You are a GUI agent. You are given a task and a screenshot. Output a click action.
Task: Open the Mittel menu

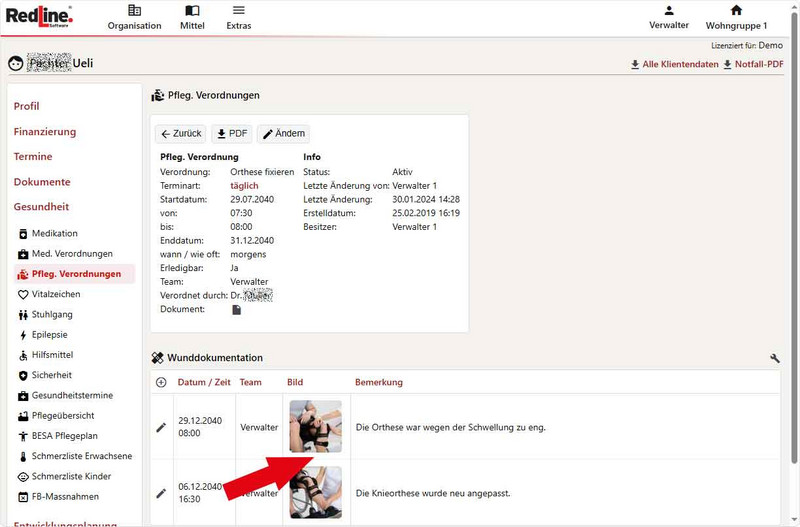click(x=192, y=17)
